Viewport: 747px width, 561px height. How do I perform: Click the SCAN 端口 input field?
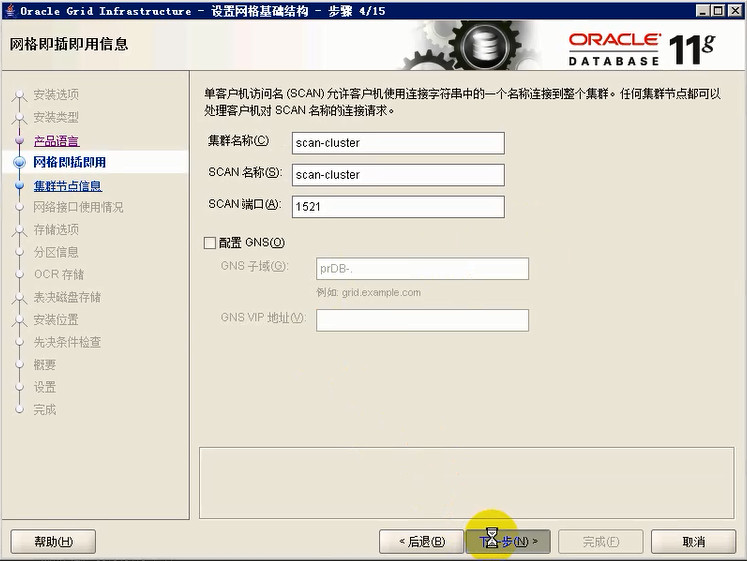(x=398, y=207)
